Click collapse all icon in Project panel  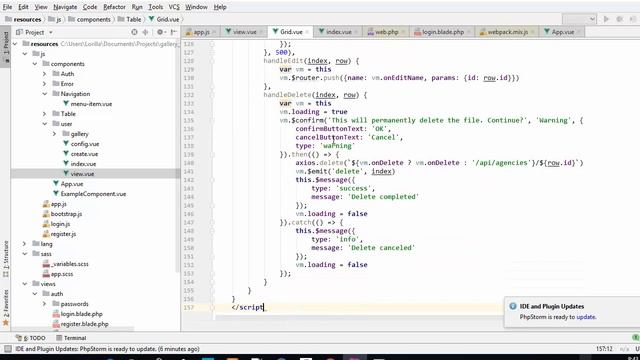point(145,32)
